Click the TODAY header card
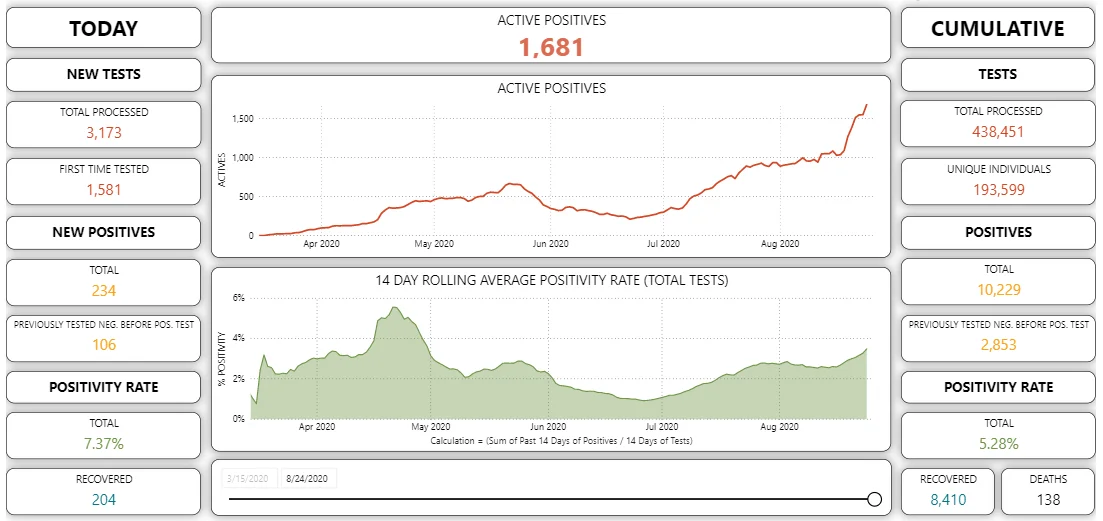The height and width of the screenshot is (521, 1103). [103, 29]
